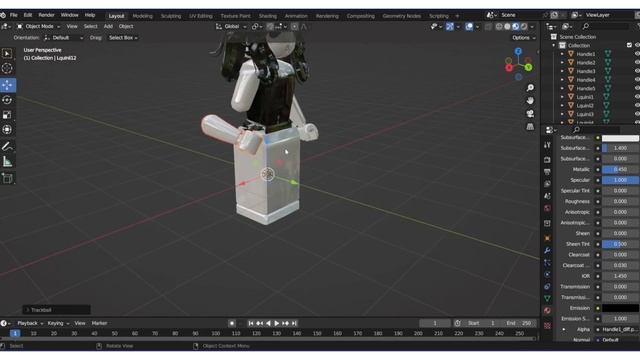Switch to material preview shading

[x=516, y=27]
